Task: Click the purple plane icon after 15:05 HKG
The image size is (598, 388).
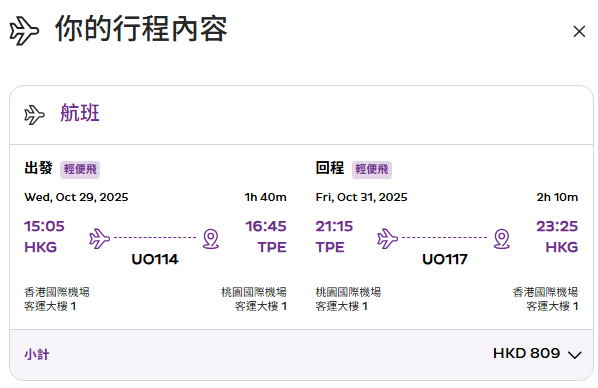Action: (100, 238)
